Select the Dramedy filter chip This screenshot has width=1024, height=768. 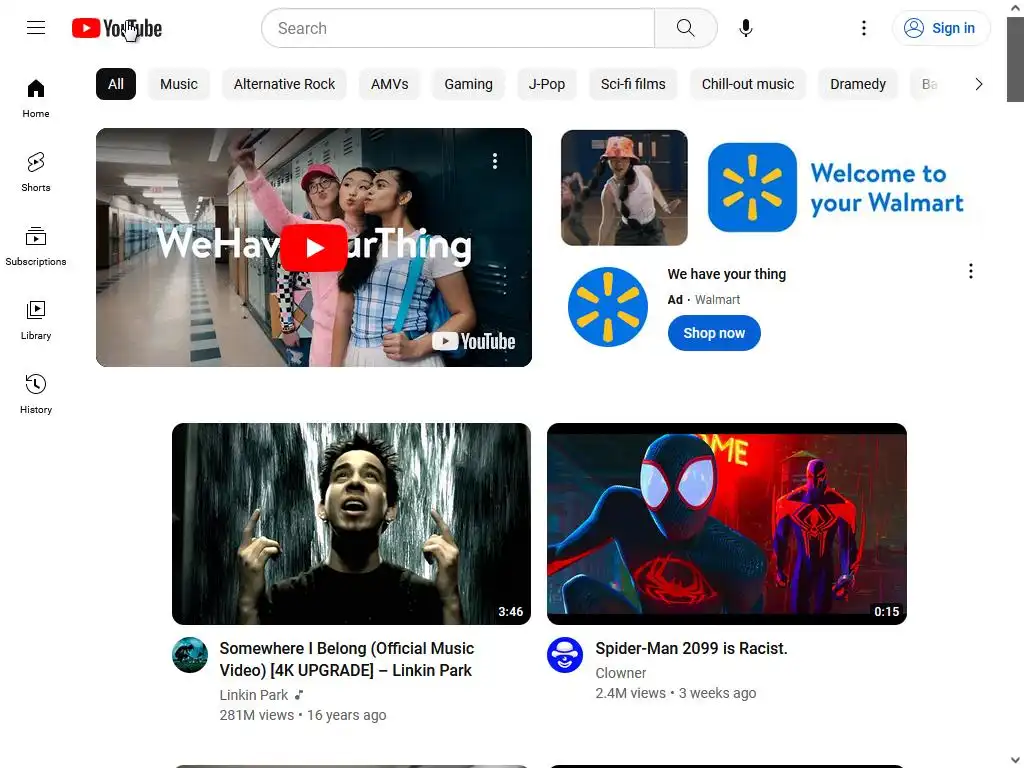point(857,84)
